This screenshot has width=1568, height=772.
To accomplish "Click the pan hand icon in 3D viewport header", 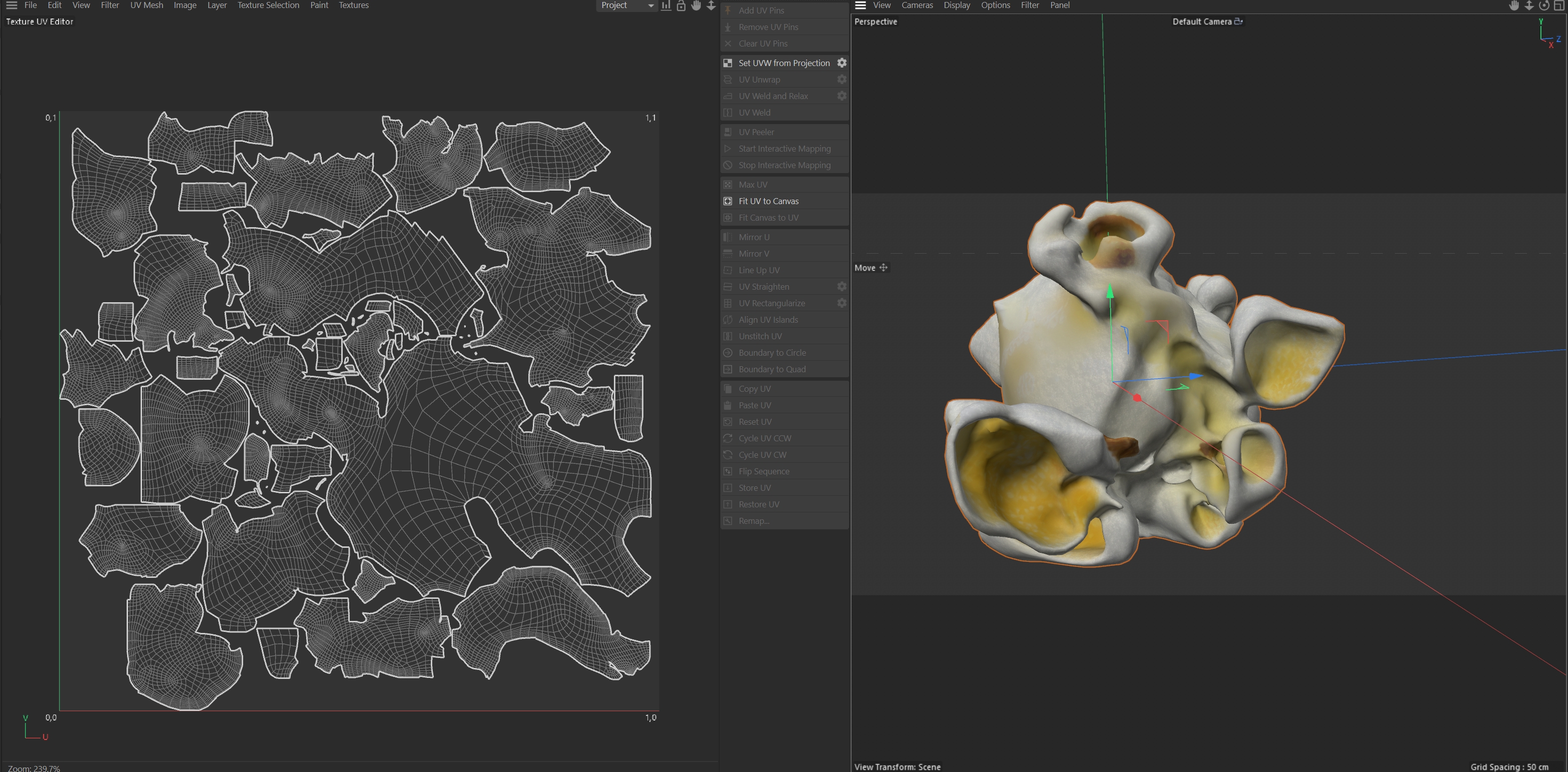I will [1514, 6].
